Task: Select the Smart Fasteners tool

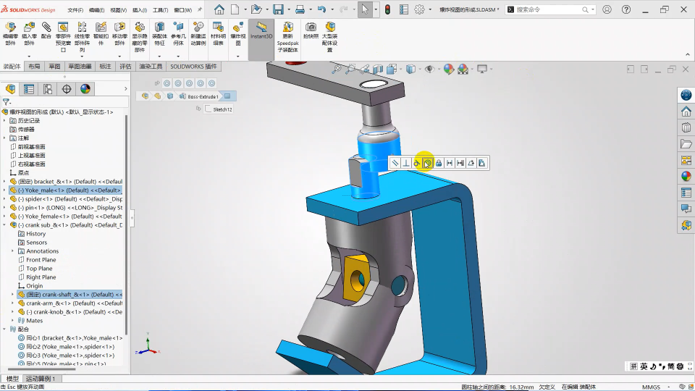Action: tap(101, 27)
